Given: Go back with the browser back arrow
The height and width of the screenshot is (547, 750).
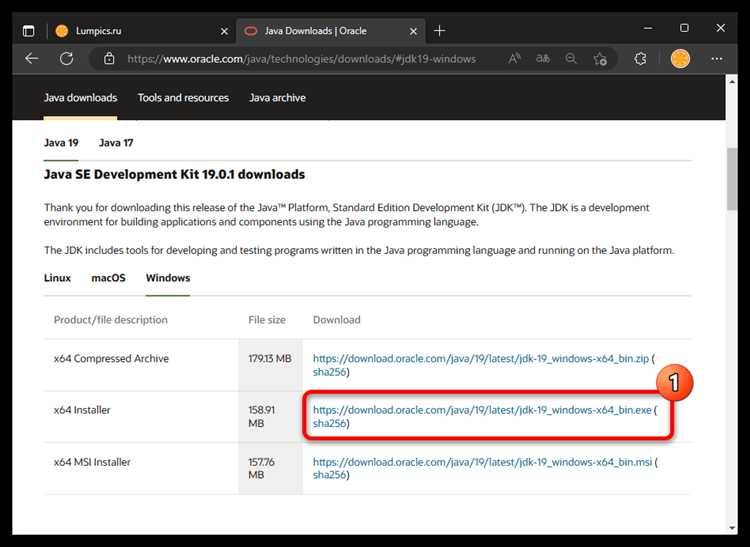Looking at the screenshot, I should (x=32, y=59).
